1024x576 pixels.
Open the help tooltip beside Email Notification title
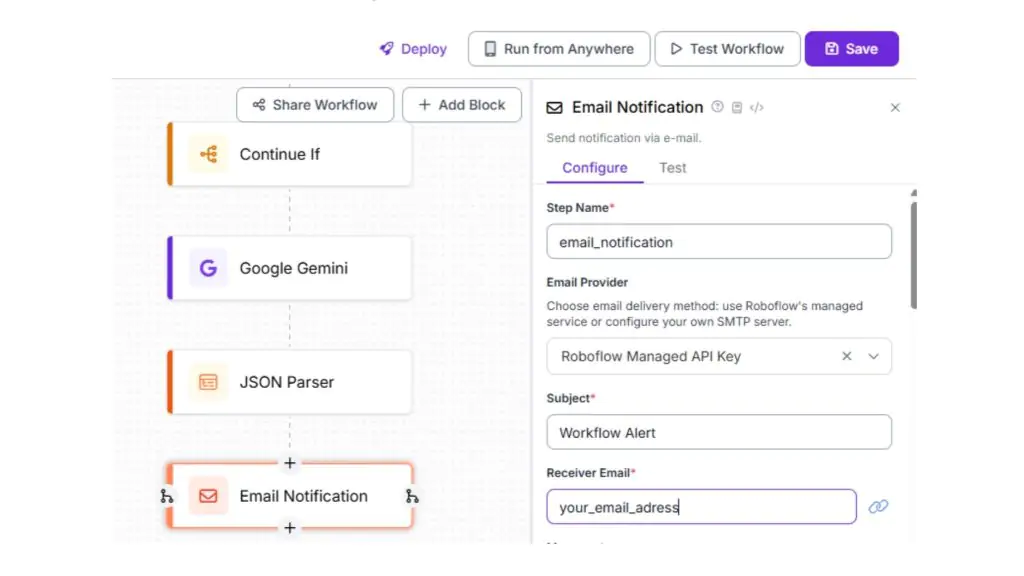pyautogui.click(x=717, y=107)
